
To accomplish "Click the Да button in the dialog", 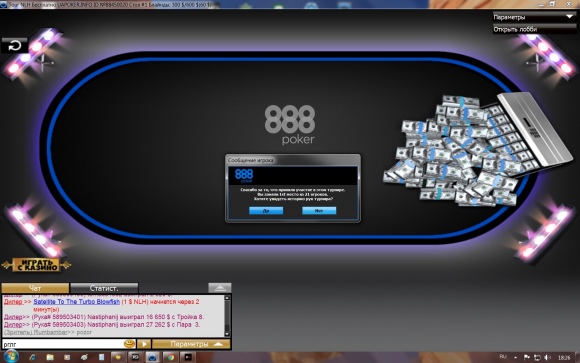I will pos(266,211).
